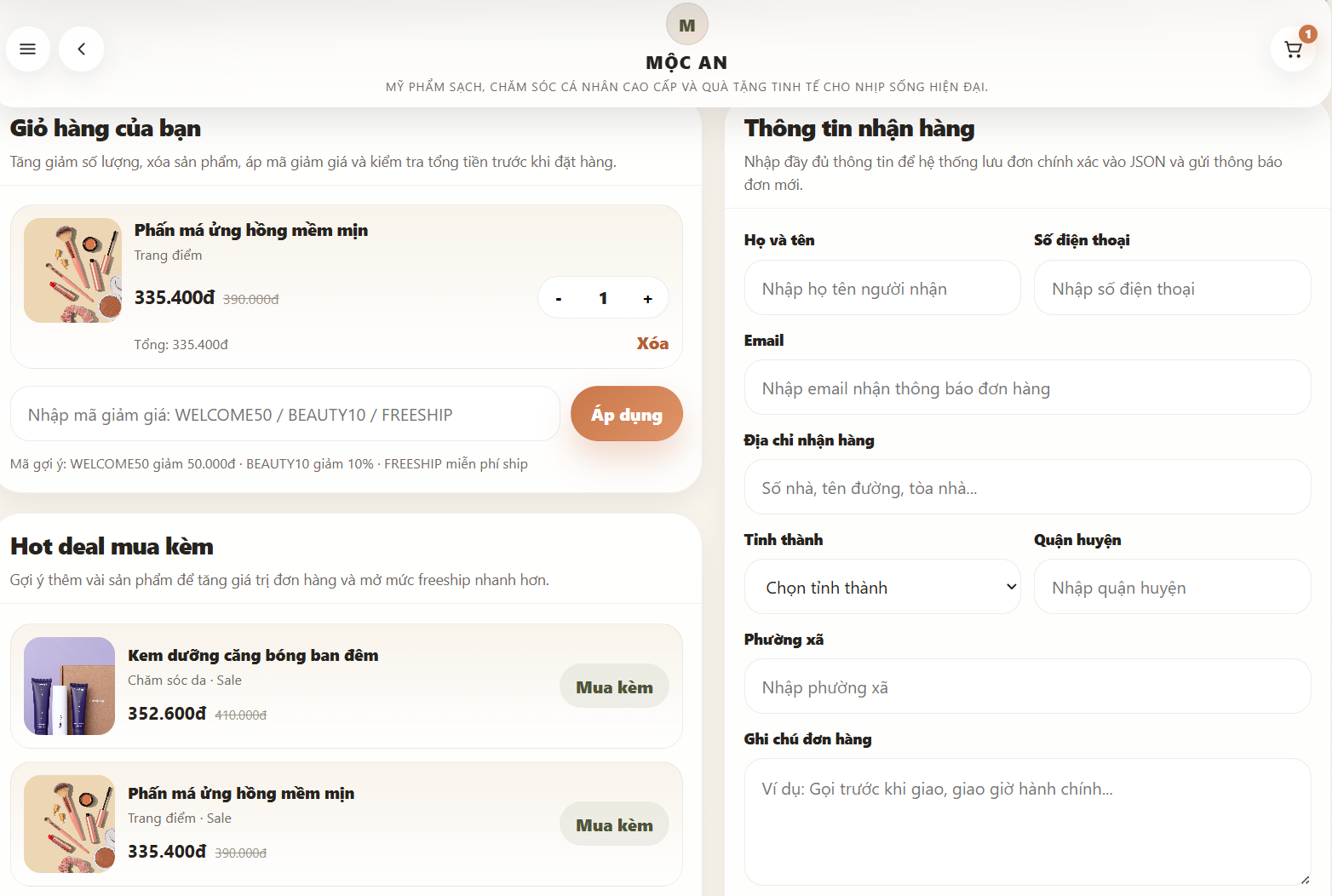Click the discount code input field

(285, 414)
